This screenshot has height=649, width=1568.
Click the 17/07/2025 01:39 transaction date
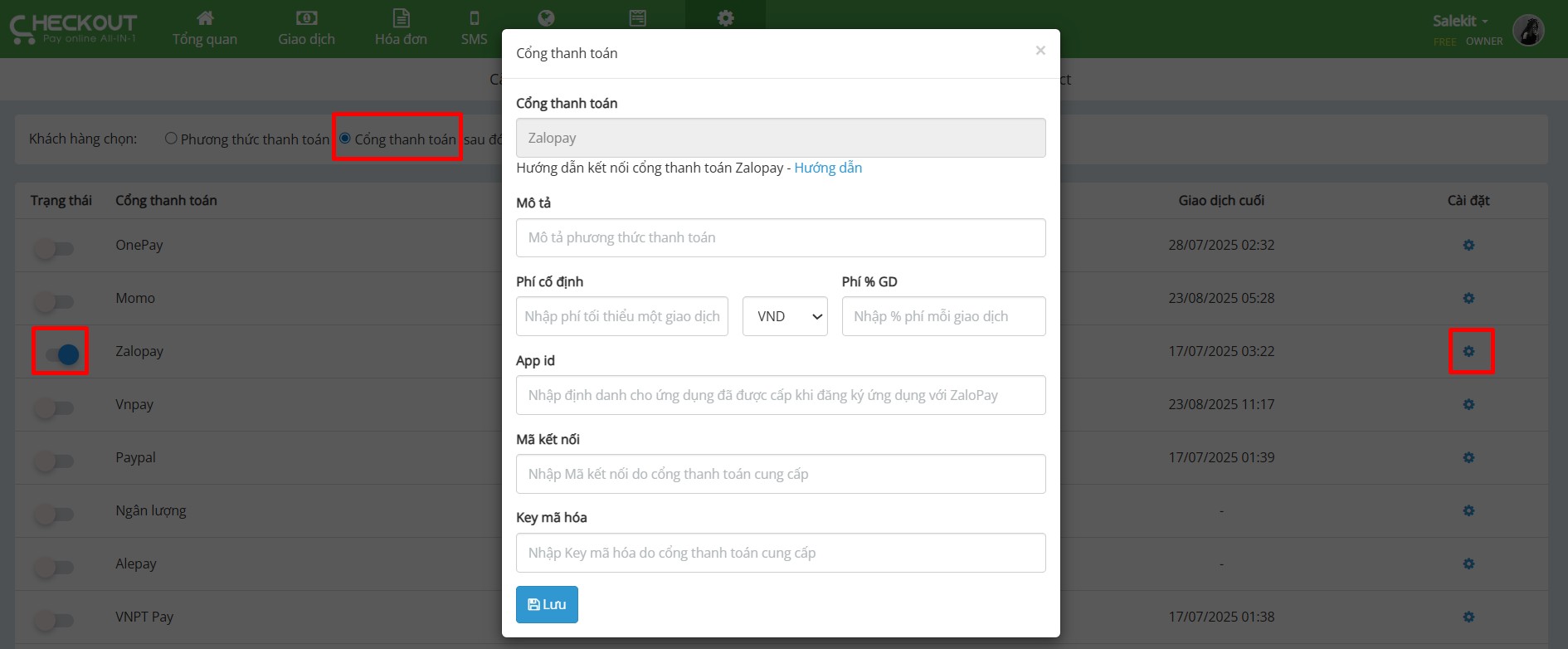[x=1221, y=457]
